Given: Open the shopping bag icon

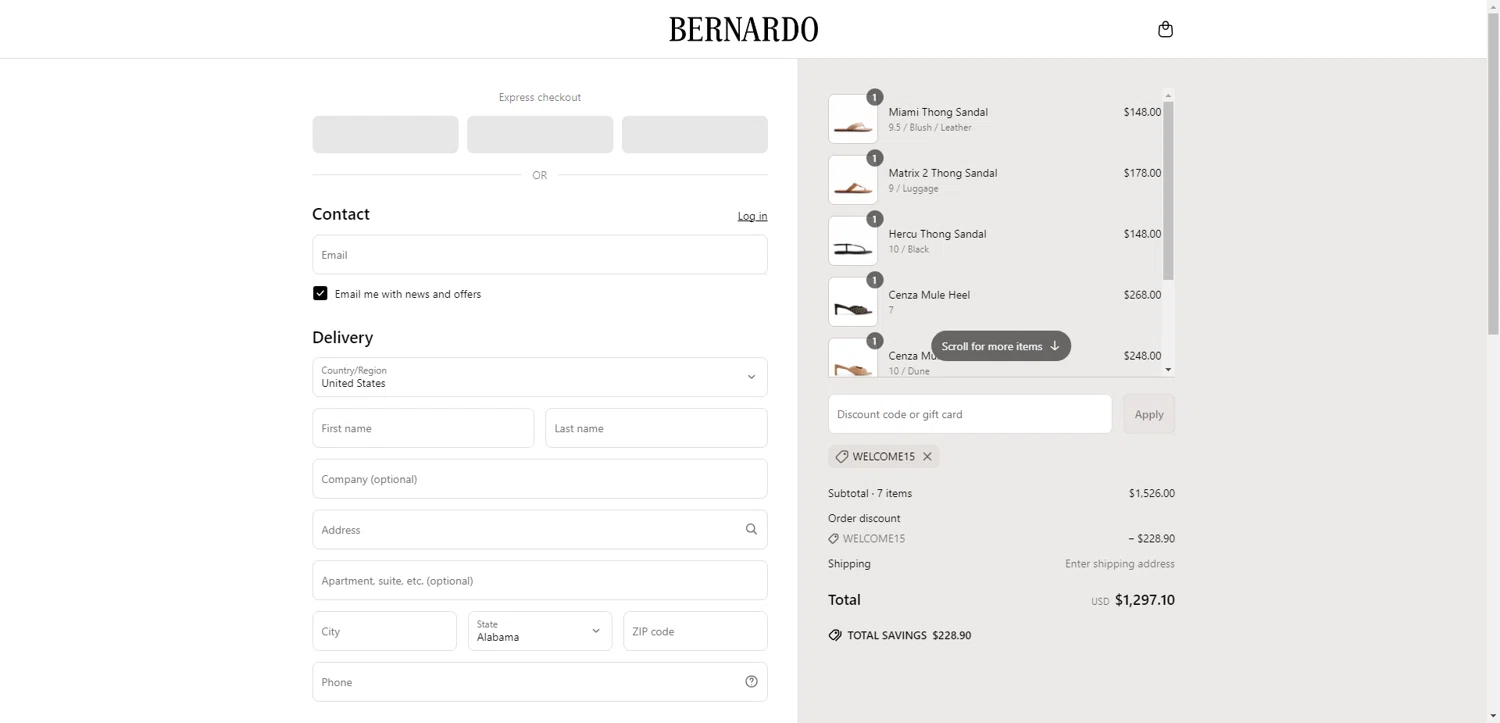Looking at the screenshot, I should point(1165,29).
